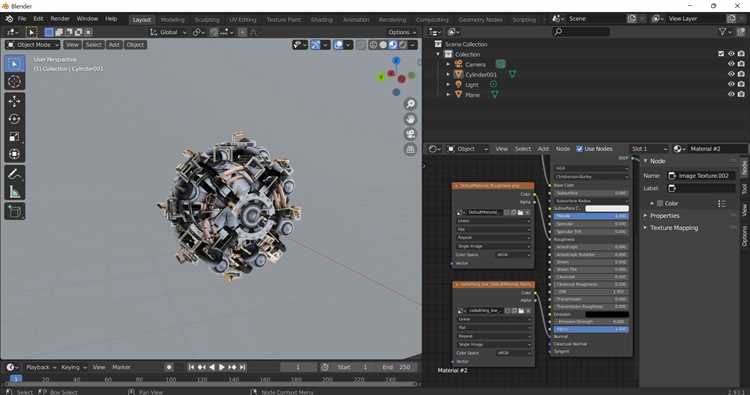
Task: Click the current frame number field
Action: [298, 367]
